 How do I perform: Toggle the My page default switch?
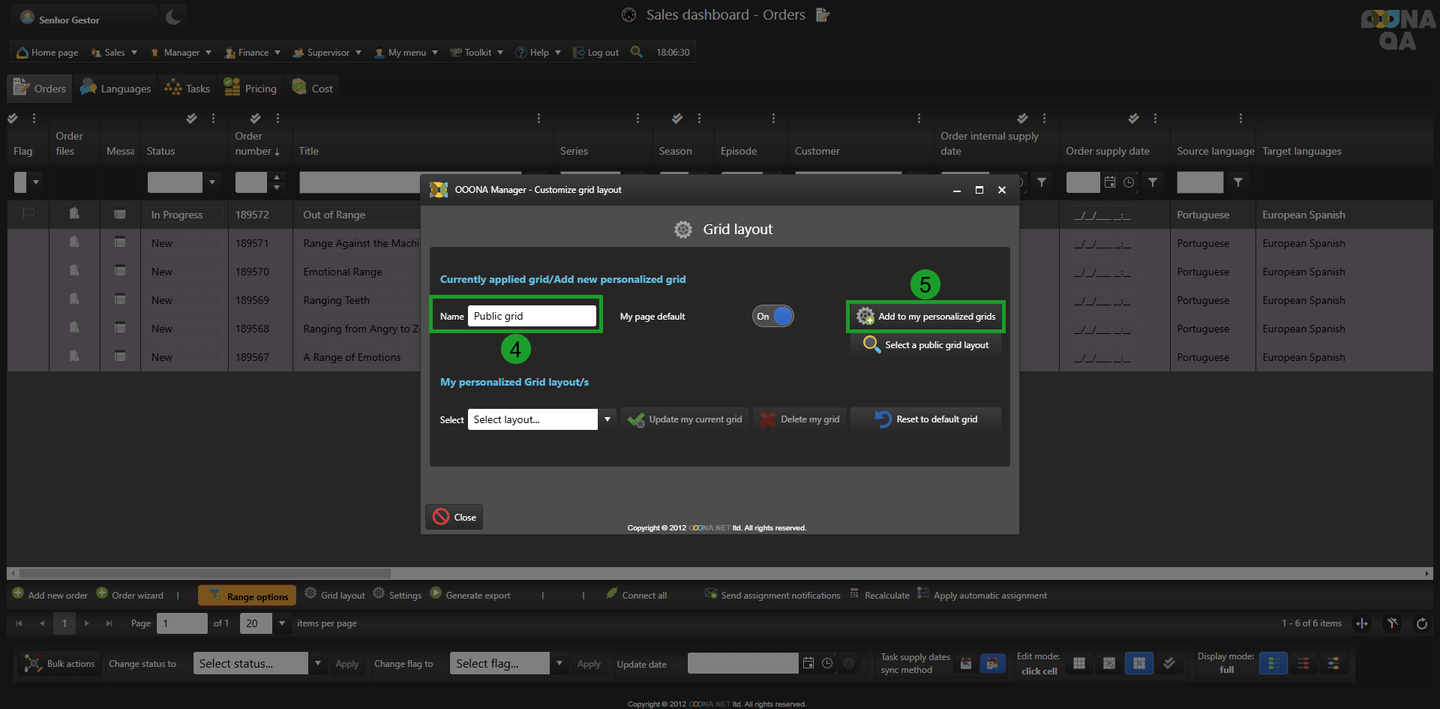[773, 316]
